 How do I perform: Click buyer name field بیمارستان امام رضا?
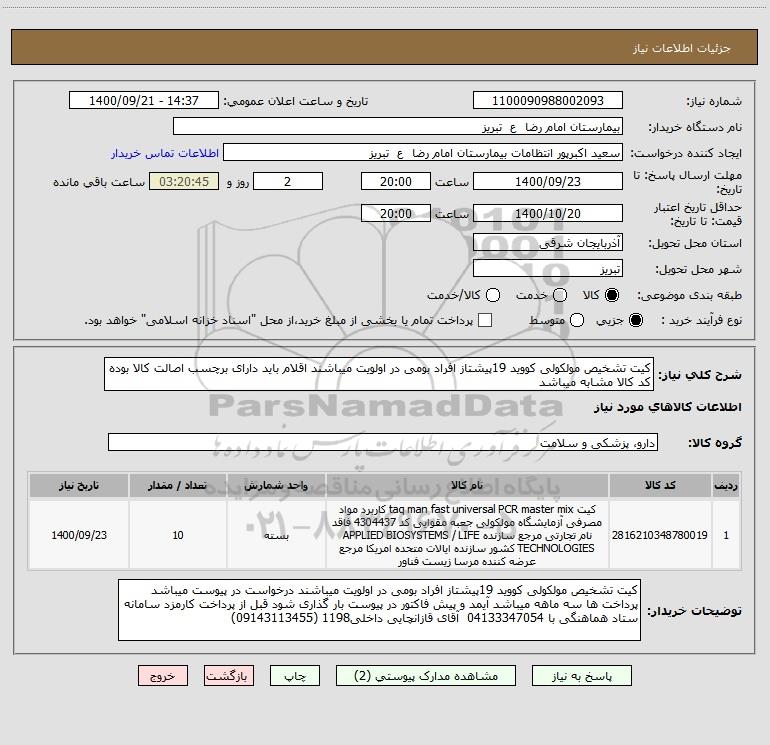398,126
